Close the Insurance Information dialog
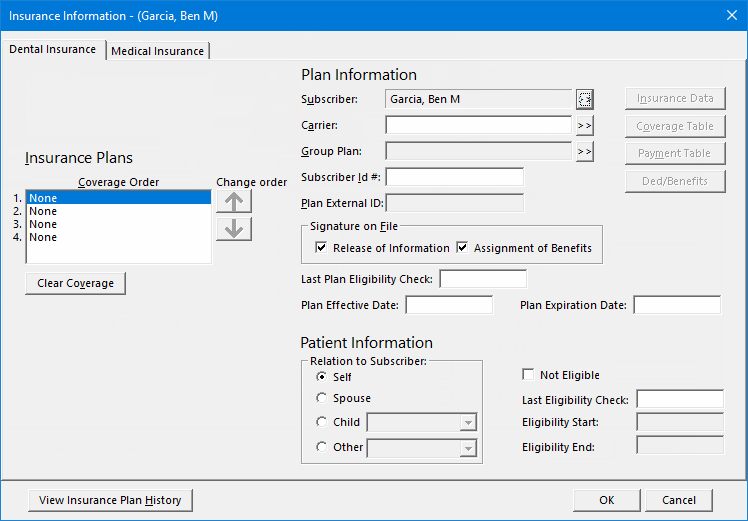 (x=730, y=14)
